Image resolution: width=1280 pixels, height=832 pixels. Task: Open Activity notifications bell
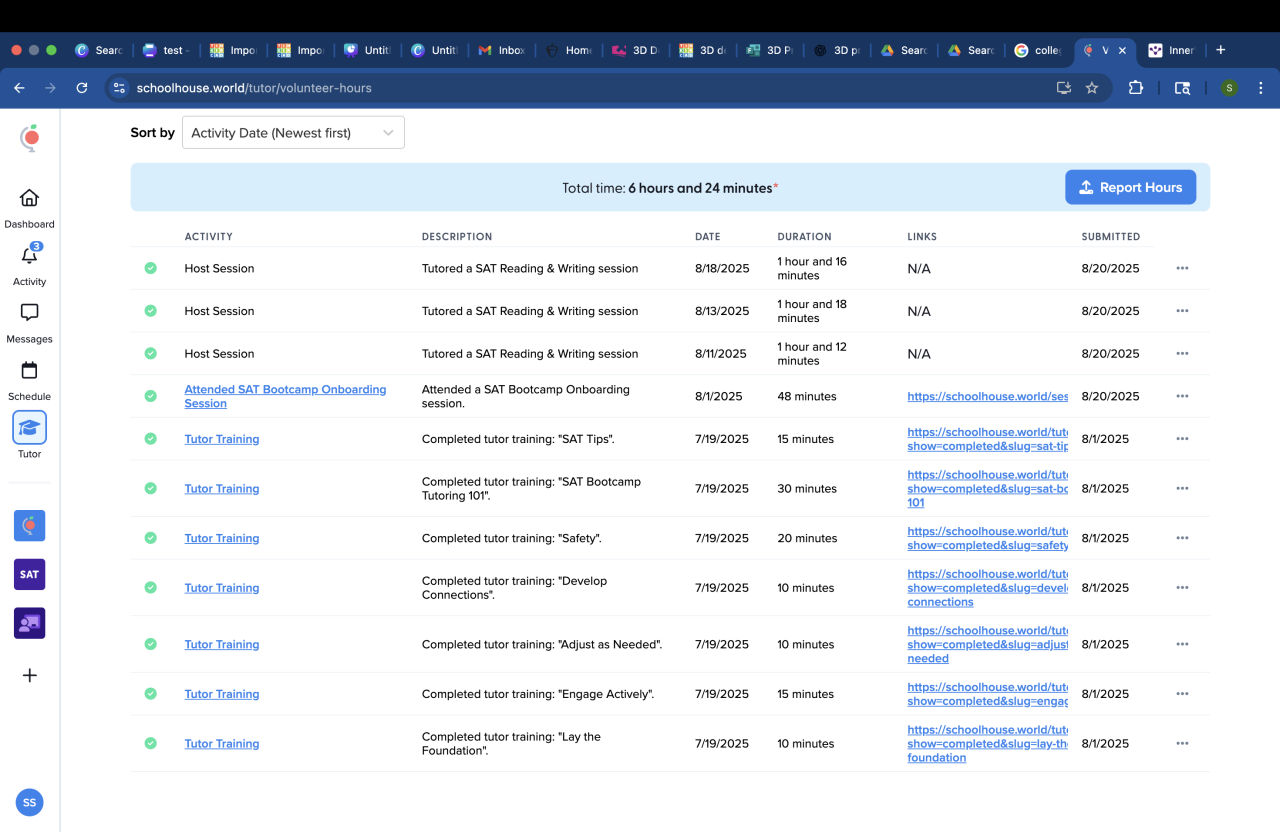point(29,256)
